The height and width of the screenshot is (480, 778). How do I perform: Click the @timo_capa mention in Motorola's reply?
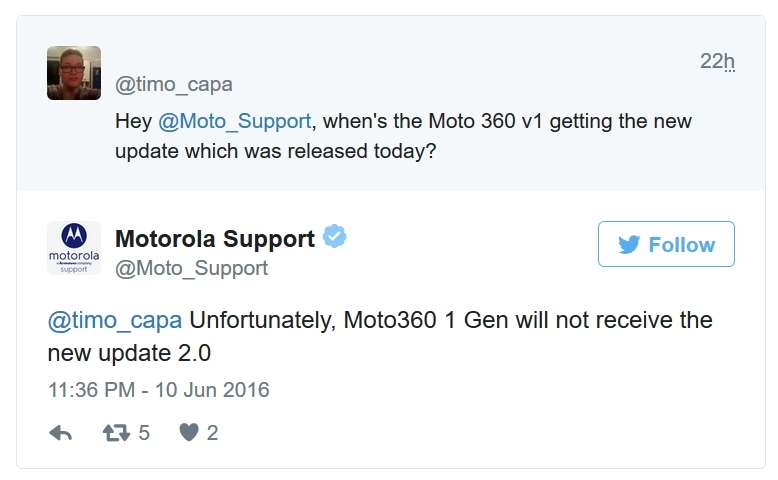(115, 320)
